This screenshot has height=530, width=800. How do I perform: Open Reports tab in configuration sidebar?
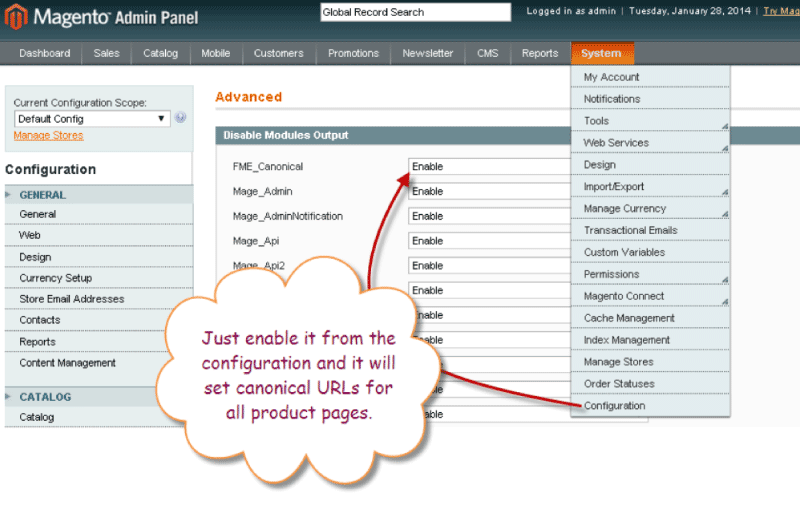(87, 342)
